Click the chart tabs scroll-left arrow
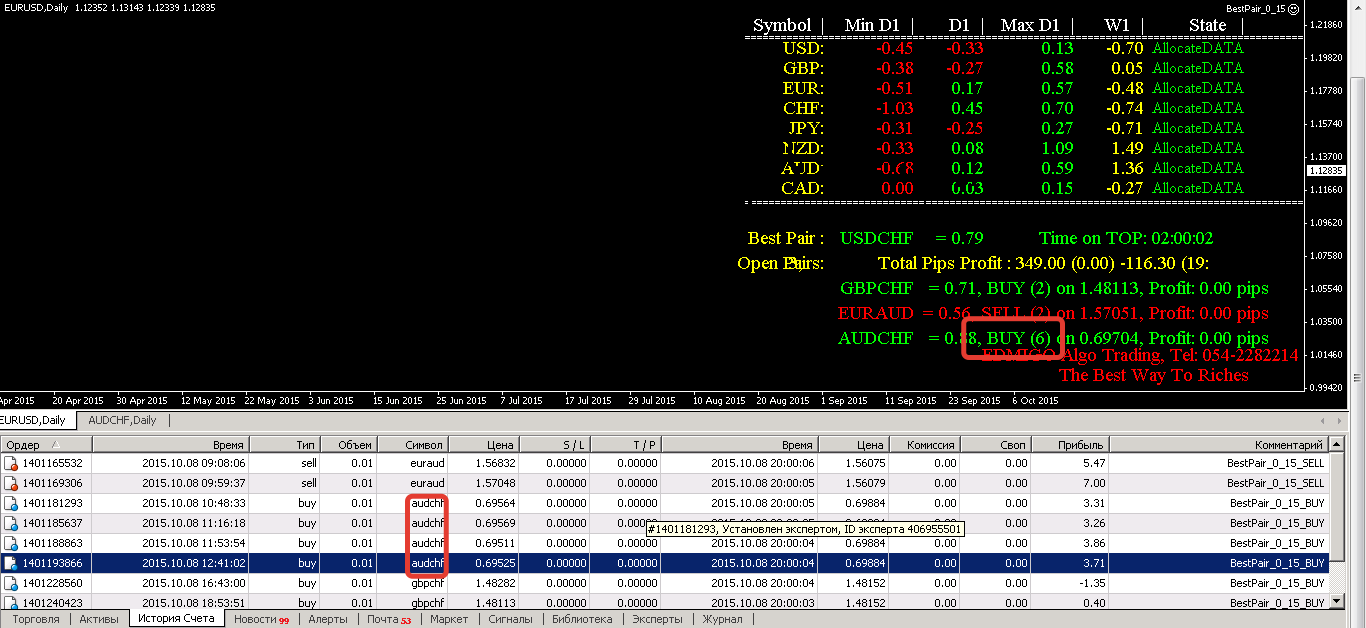 (x=1325, y=421)
